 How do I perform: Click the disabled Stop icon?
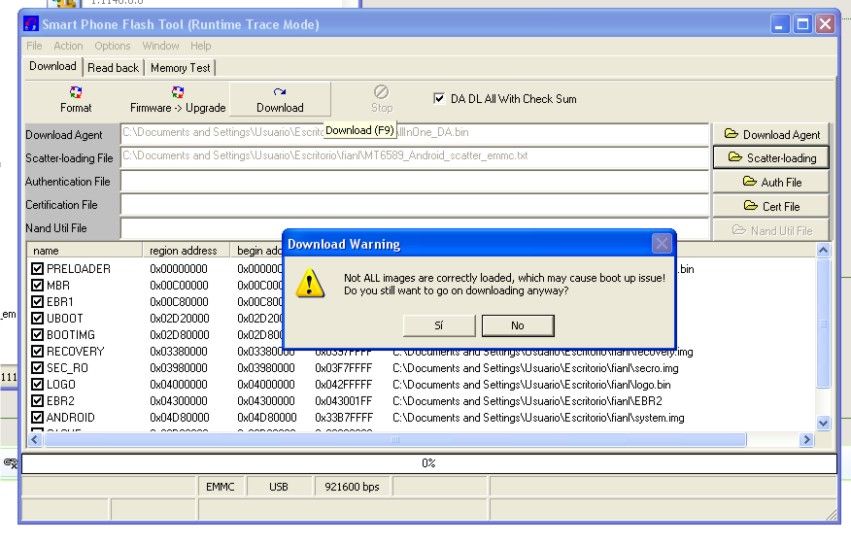[x=381, y=91]
